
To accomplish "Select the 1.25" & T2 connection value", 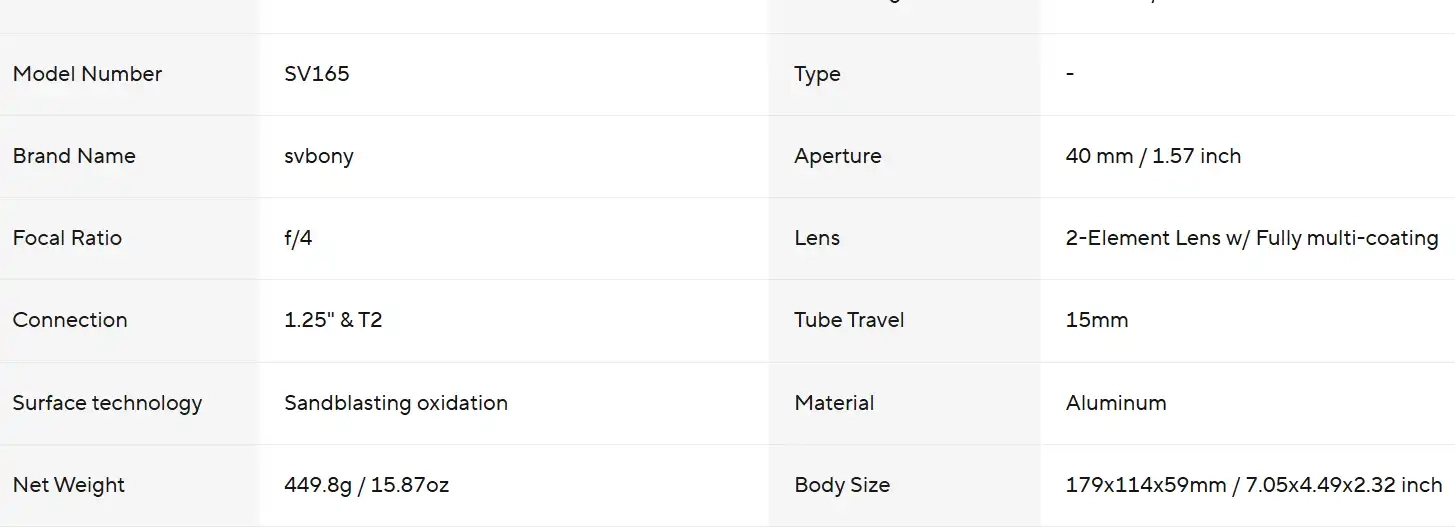I will (333, 320).
